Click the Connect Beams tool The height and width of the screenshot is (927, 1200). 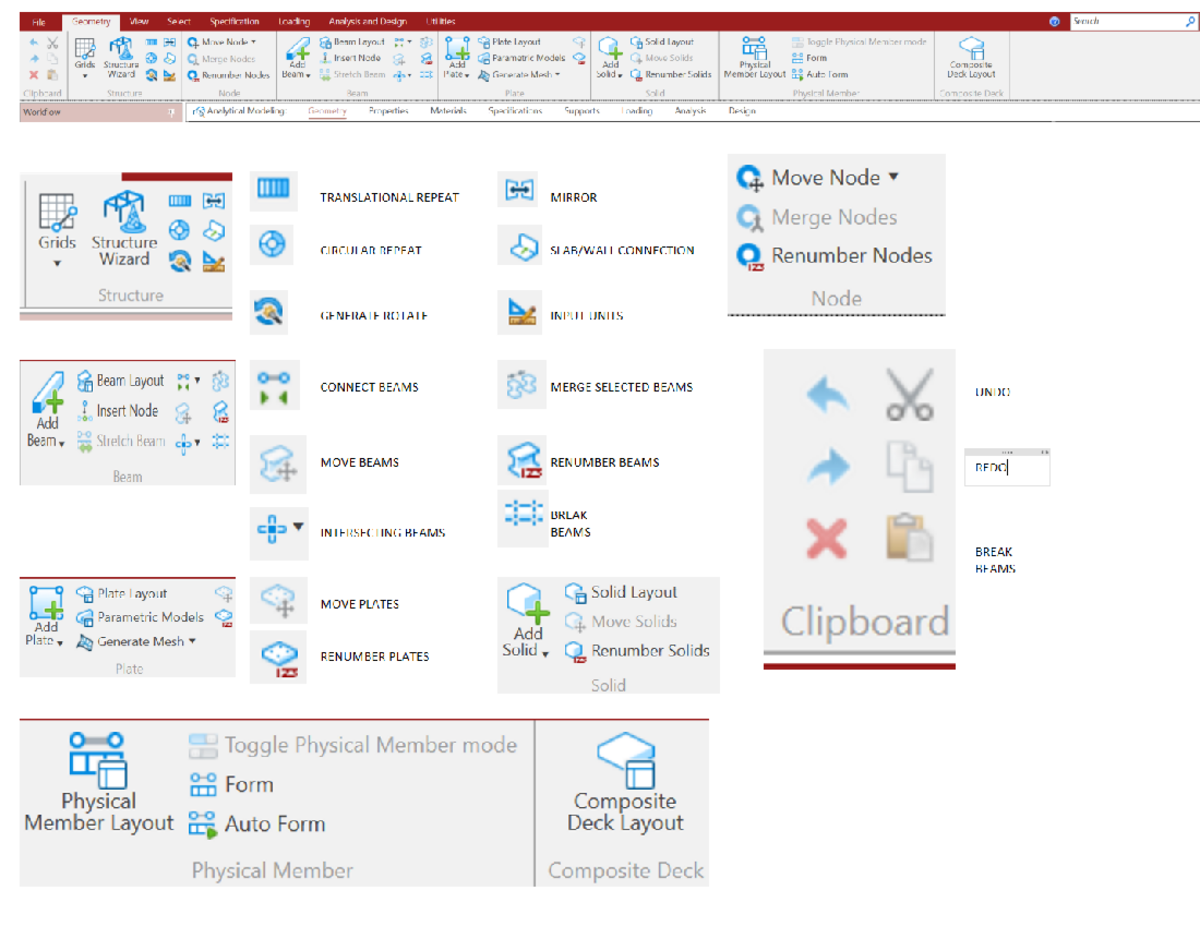click(274, 387)
